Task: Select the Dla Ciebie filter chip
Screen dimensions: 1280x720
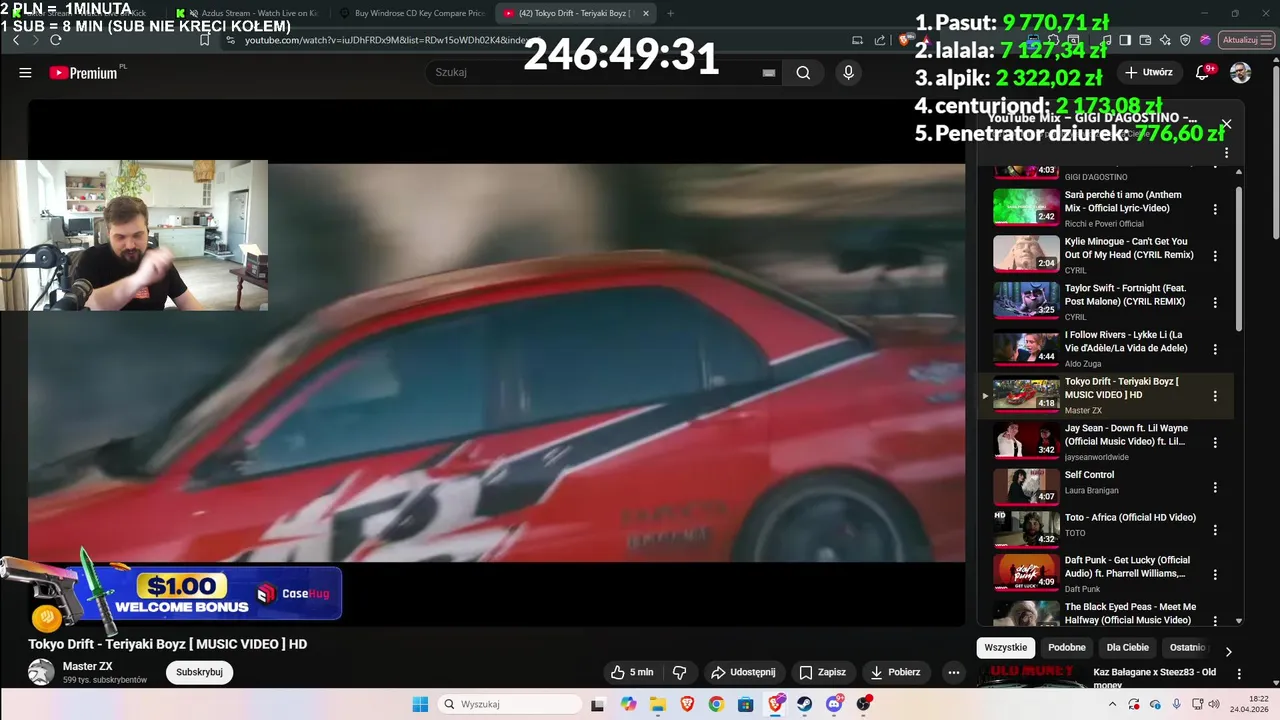Action: coord(1128,647)
